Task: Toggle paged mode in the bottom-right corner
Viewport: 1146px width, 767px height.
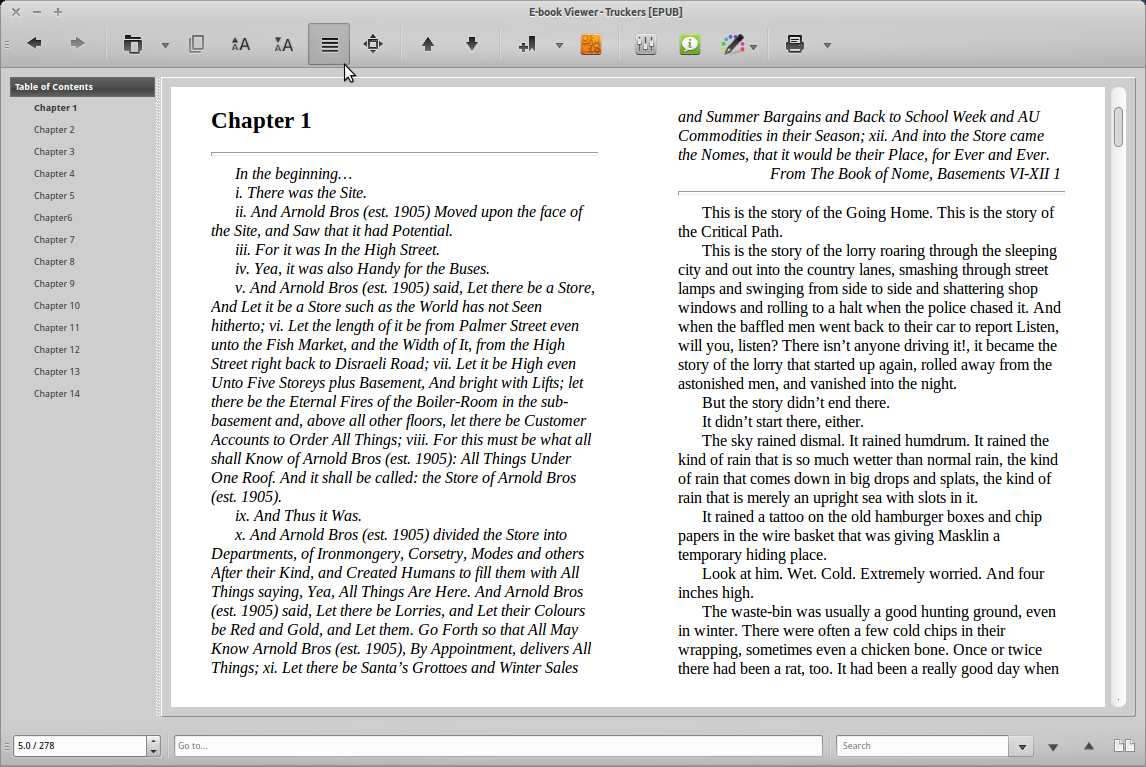Action: (1124, 746)
